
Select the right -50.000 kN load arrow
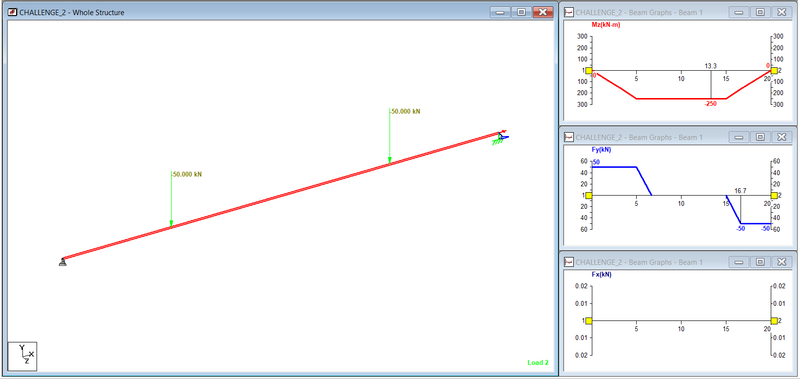(x=389, y=137)
